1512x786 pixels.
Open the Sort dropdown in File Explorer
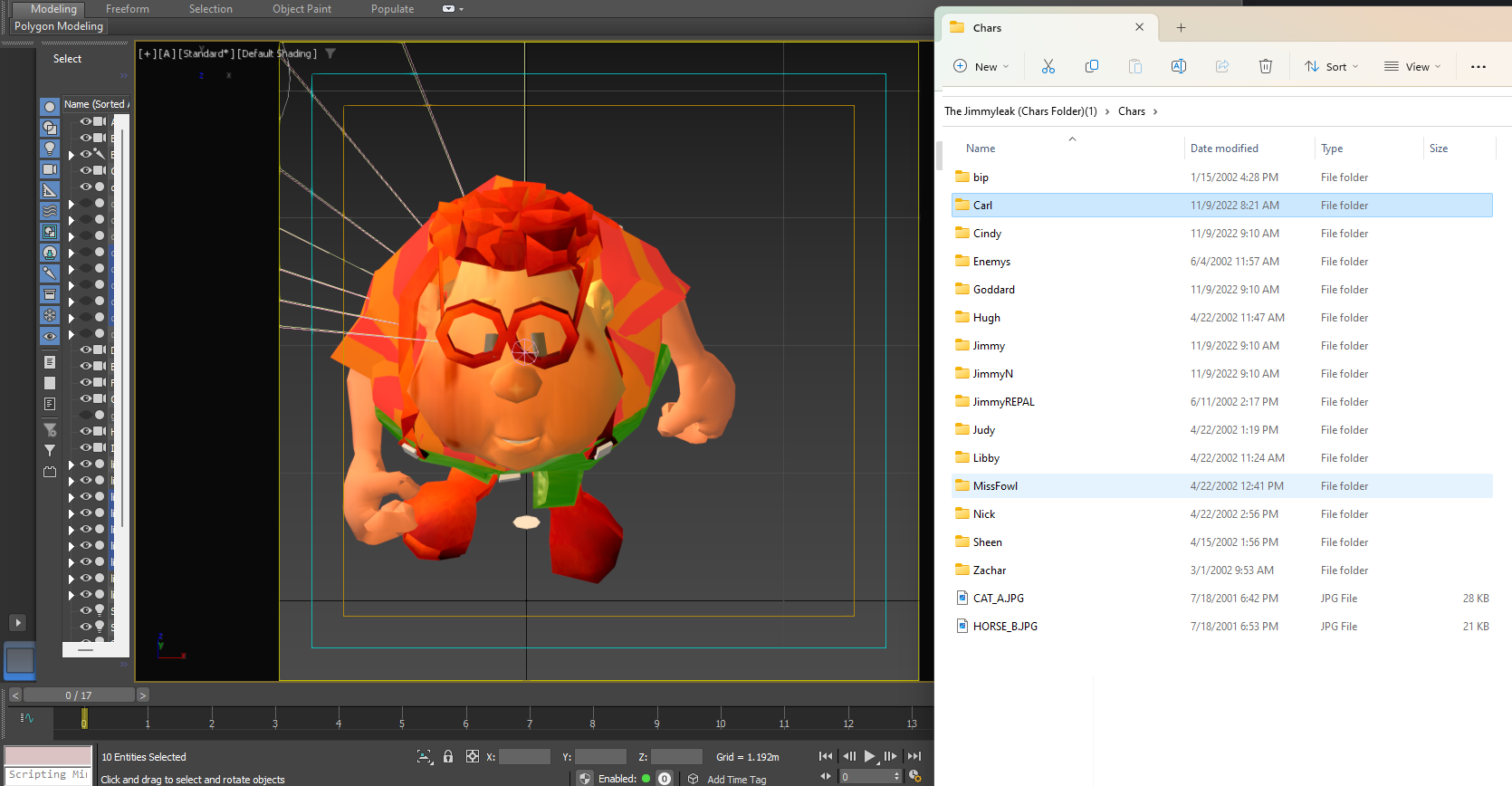[1332, 66]
